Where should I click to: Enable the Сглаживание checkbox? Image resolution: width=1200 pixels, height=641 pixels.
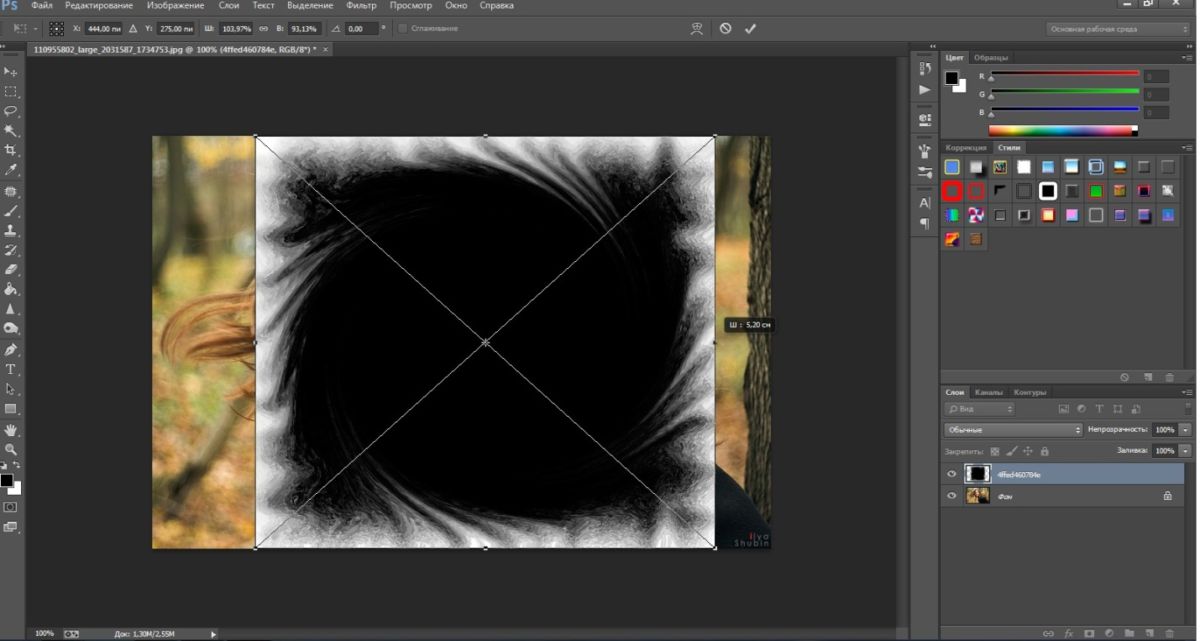[404, 28]
